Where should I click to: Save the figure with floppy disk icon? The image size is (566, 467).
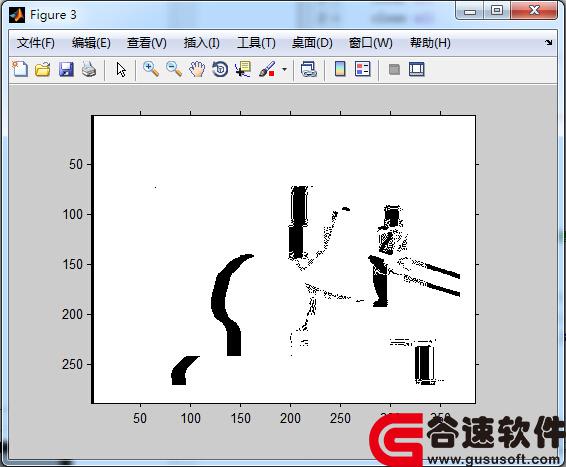[66, 69]
